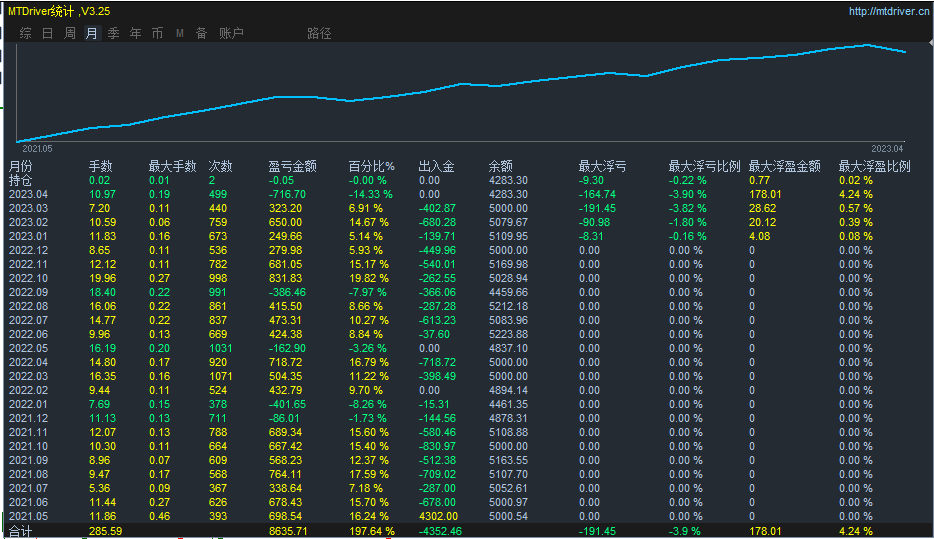Select the 2022.12 month row
The height and width of the screenshot is (539, 934).
29,250
